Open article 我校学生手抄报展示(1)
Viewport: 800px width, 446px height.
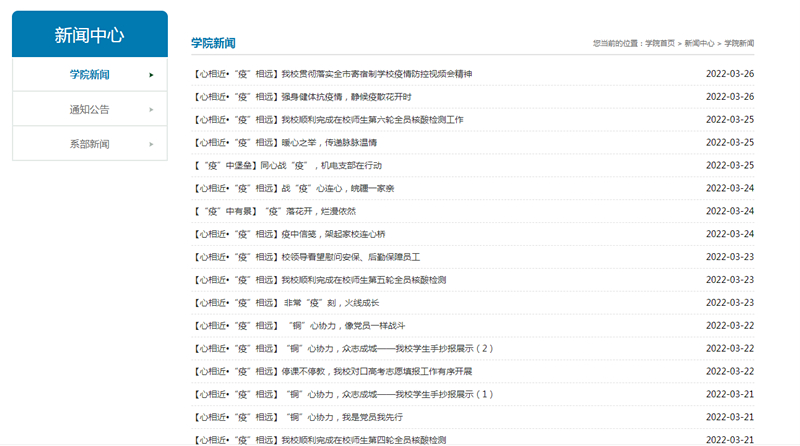342,394
